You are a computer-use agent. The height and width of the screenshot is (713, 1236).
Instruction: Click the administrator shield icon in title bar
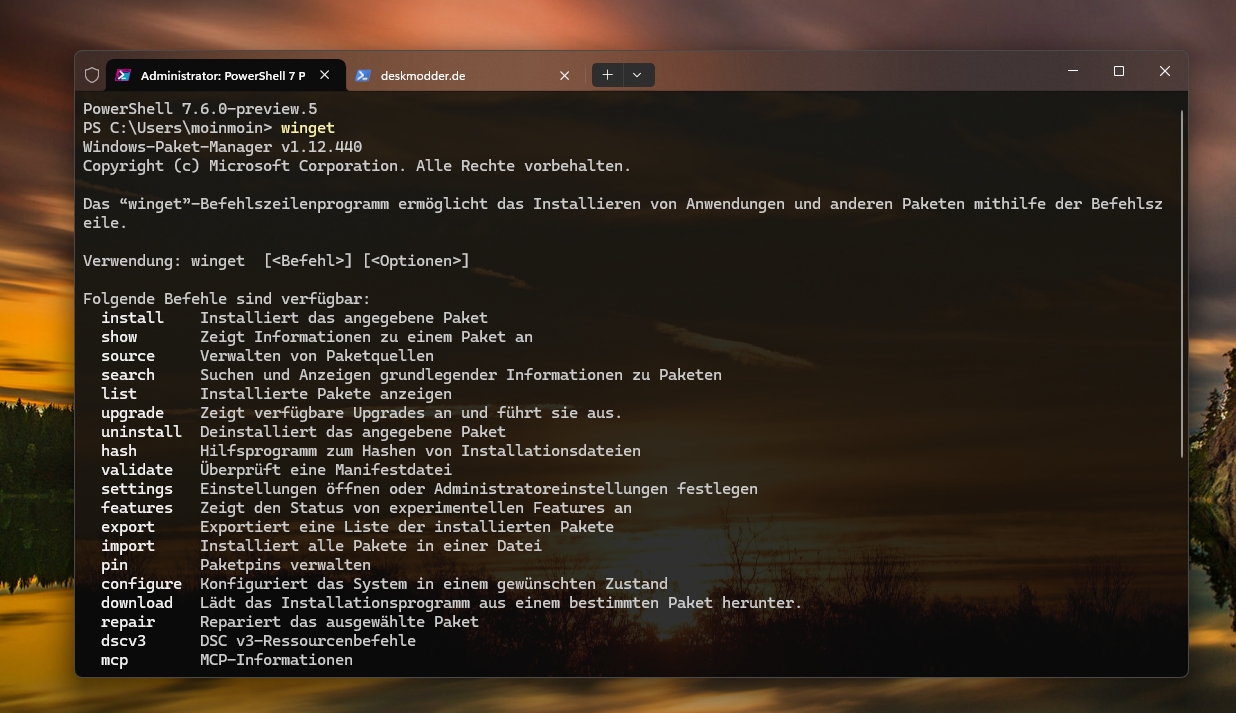pos(92,75)
